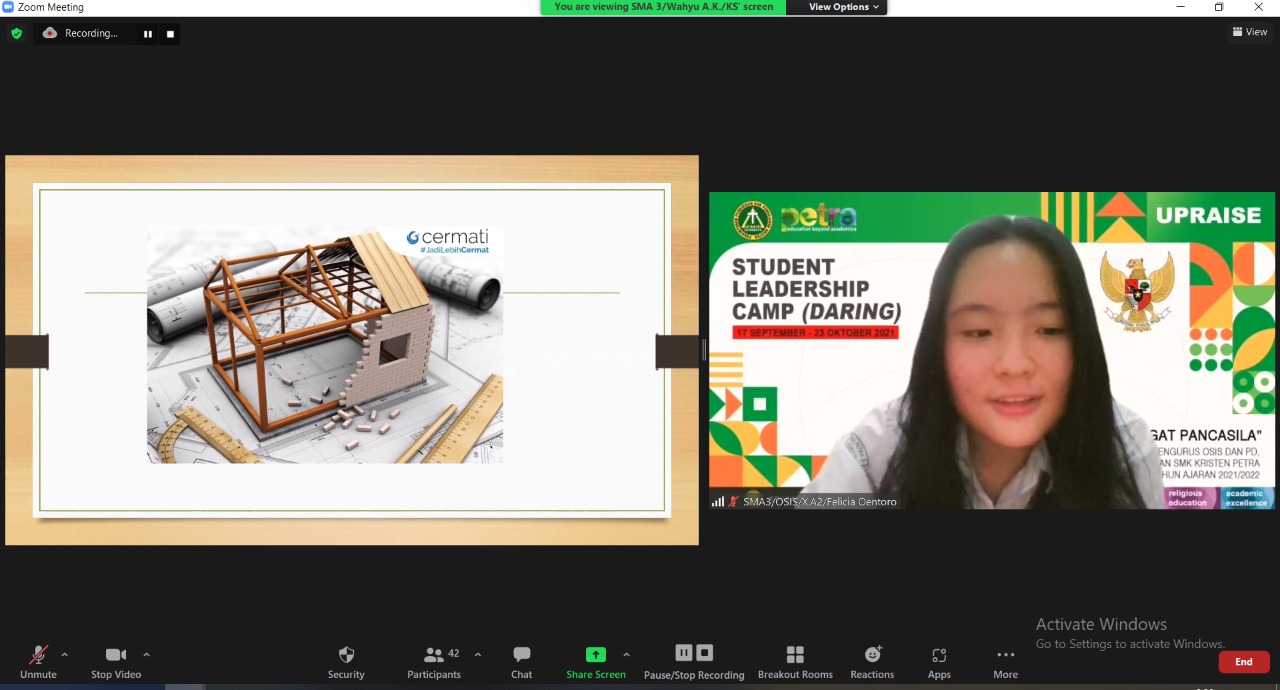The width and height of the screenshot is (1280, 690).
Task: Pause recording in the bottom toolbar
Action: 684,653
